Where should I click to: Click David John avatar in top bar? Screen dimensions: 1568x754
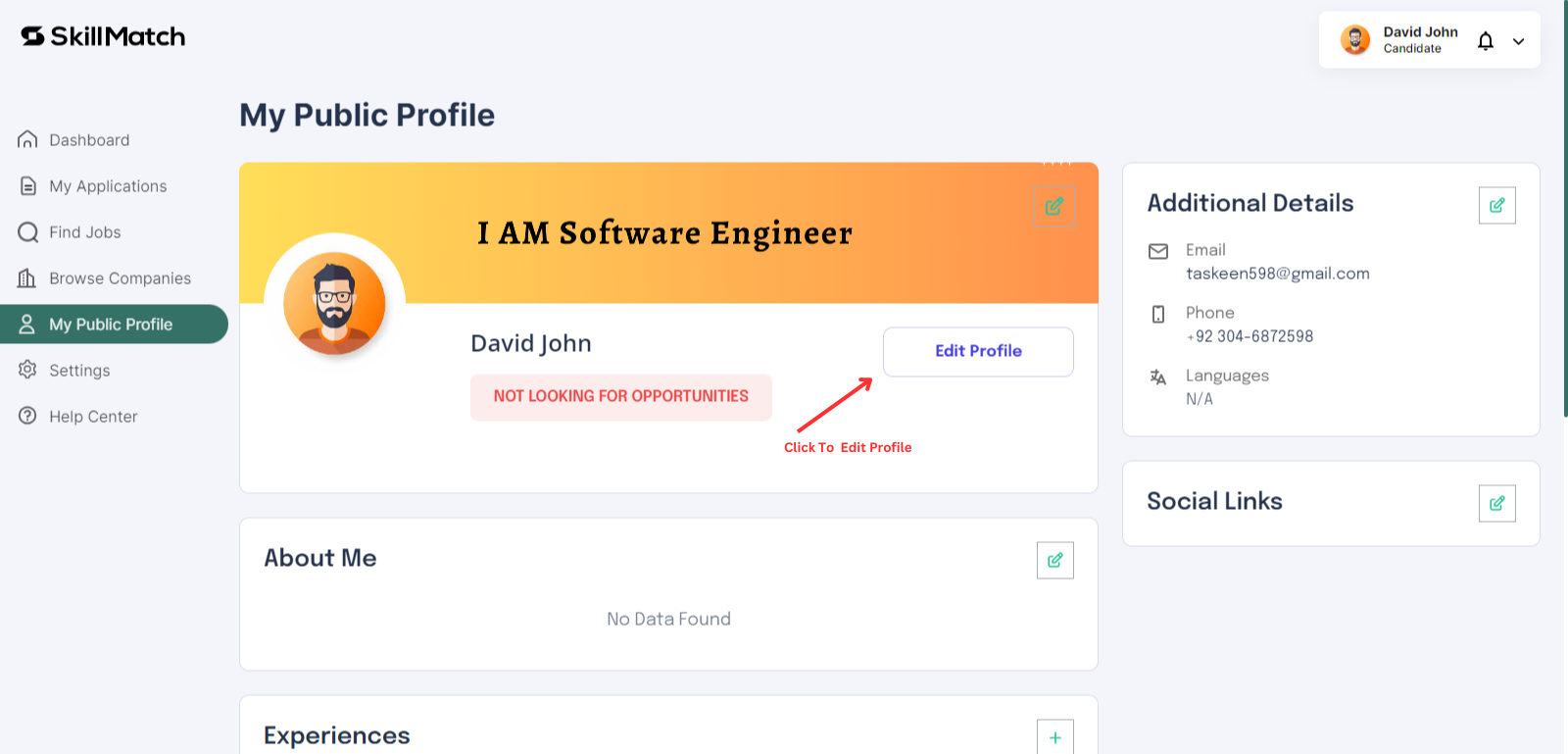pyautogui.click(x=1355, y=40)
